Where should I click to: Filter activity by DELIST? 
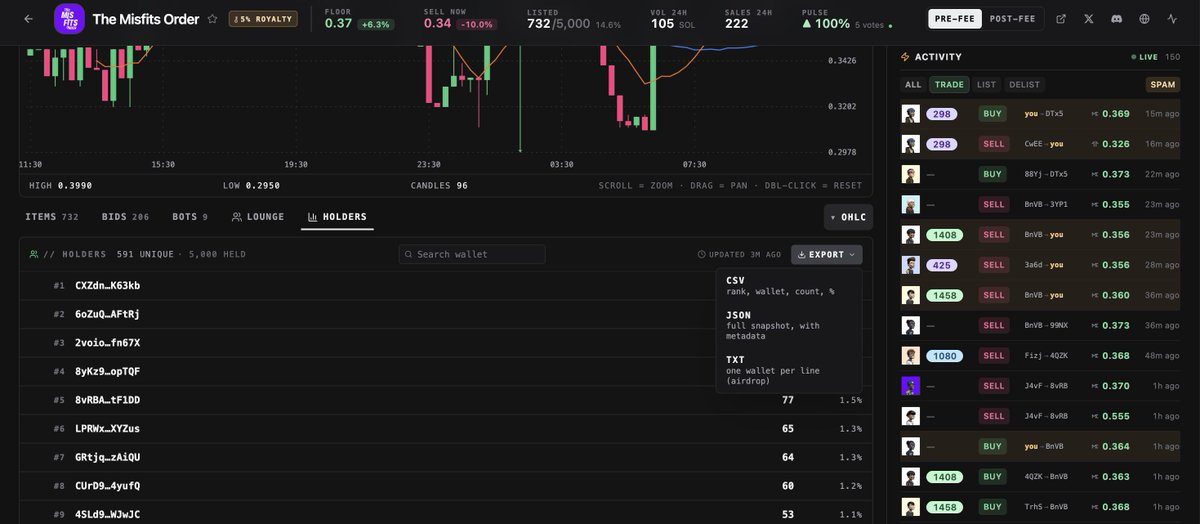pyautogui.click(x=1024, y=85)
